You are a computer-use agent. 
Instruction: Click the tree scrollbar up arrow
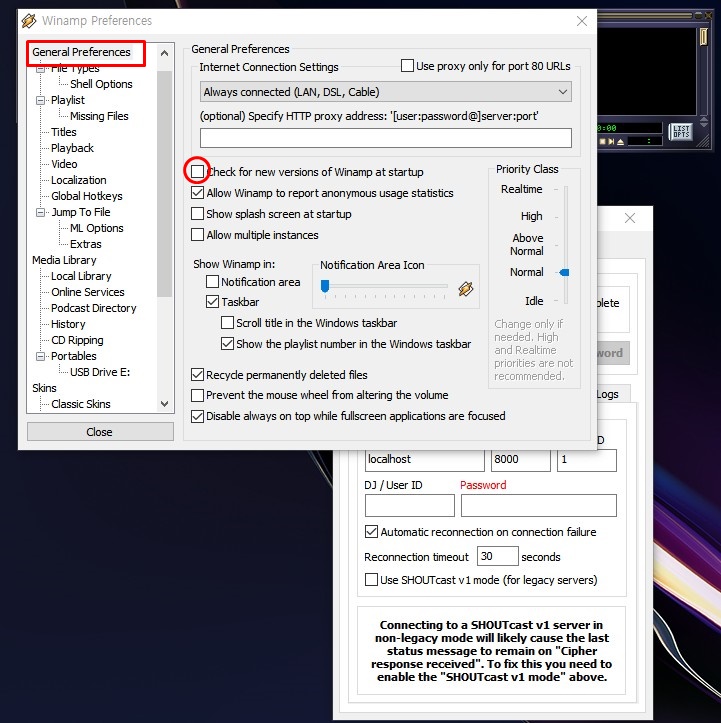[x=165, y=53]
